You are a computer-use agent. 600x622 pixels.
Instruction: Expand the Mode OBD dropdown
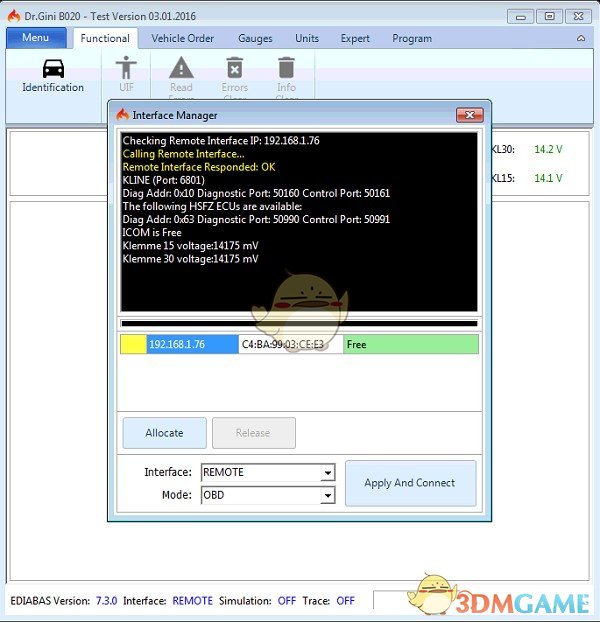point(328,495)
